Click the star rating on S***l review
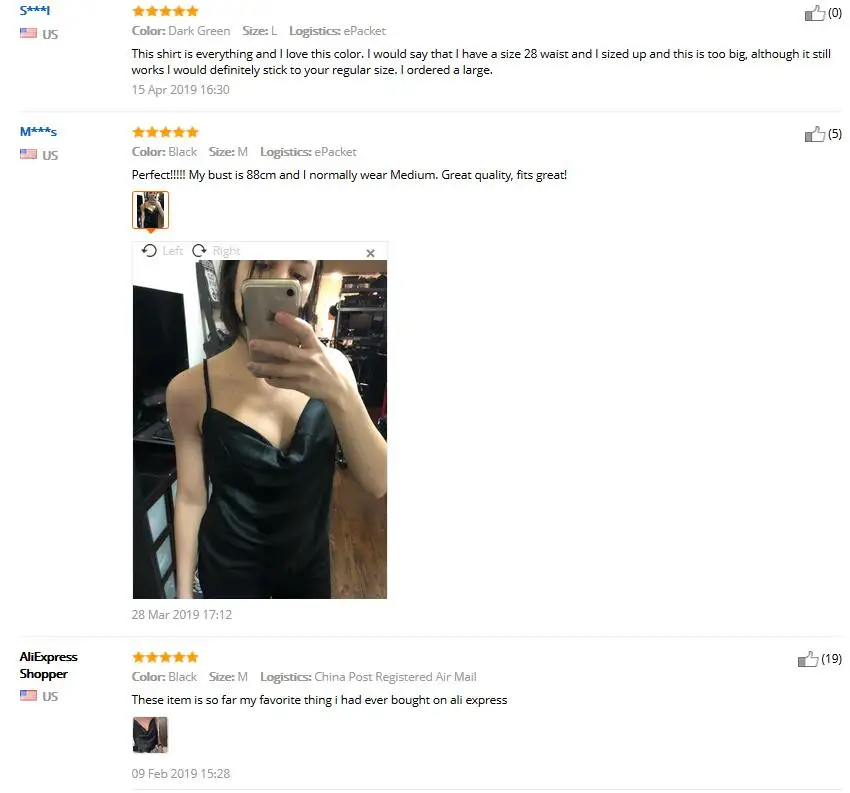 pos(165,11)
